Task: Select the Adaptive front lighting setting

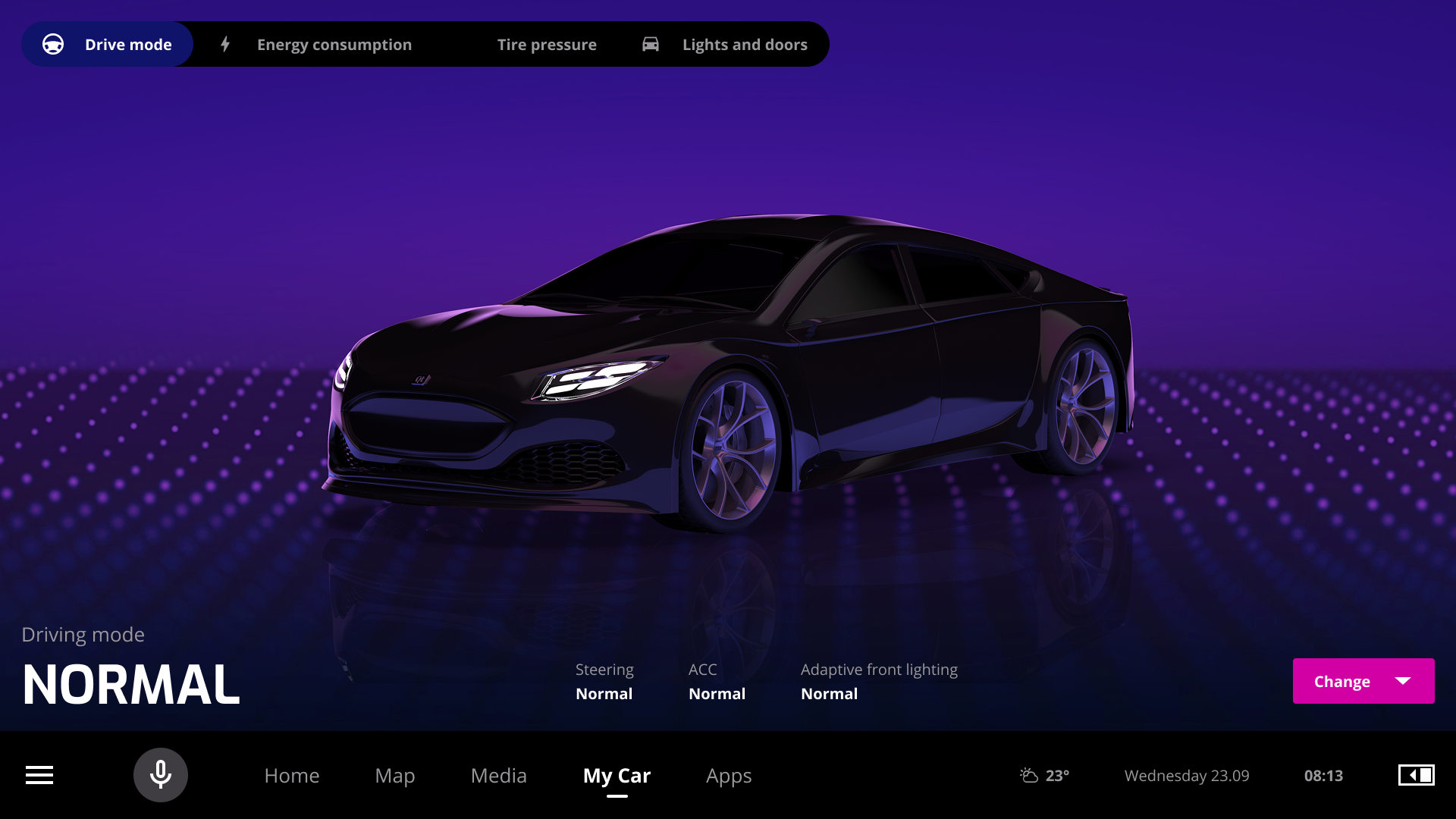Action: click(x=878, y=682)
